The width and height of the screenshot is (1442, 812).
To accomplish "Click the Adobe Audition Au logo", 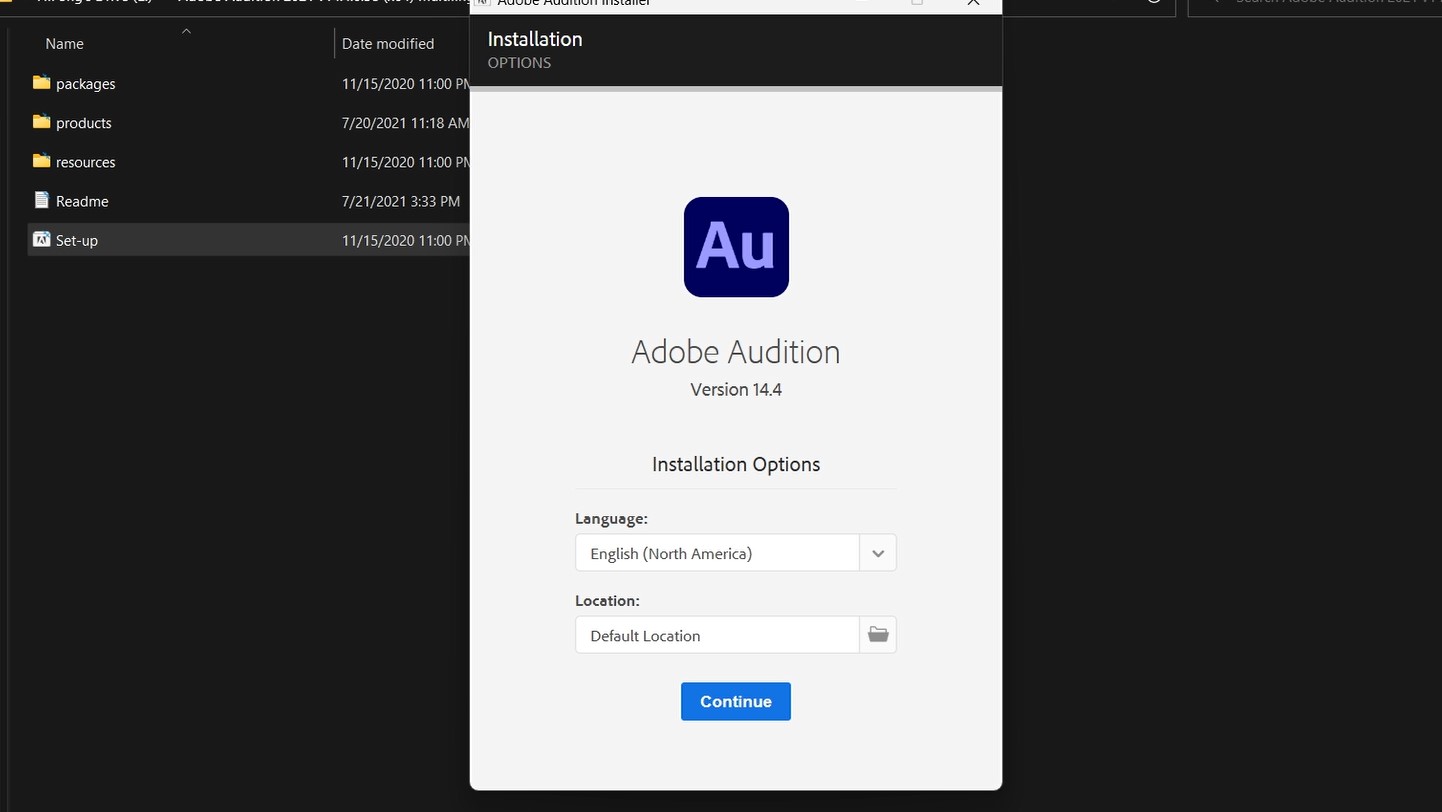I will (x=736, y=247).
